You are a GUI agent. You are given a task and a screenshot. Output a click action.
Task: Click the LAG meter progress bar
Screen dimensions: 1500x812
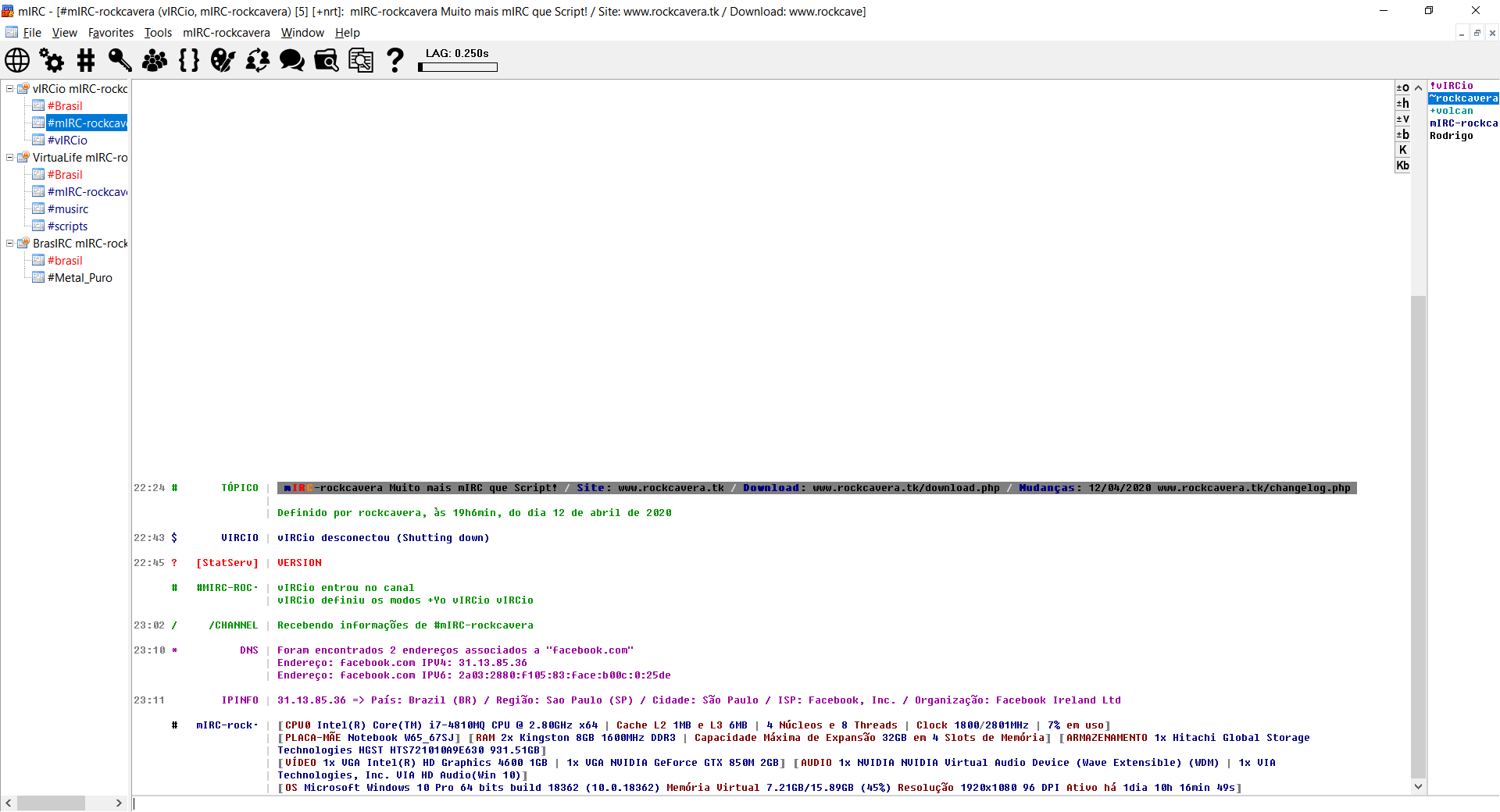point(458,67)
